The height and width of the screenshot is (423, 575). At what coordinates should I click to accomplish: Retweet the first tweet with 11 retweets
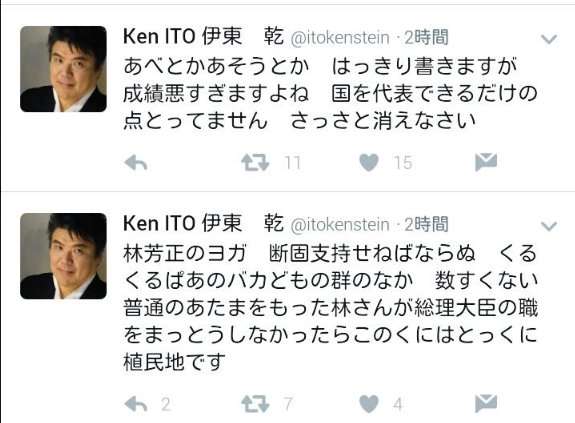pyautogui.click(x=255, y=163)
